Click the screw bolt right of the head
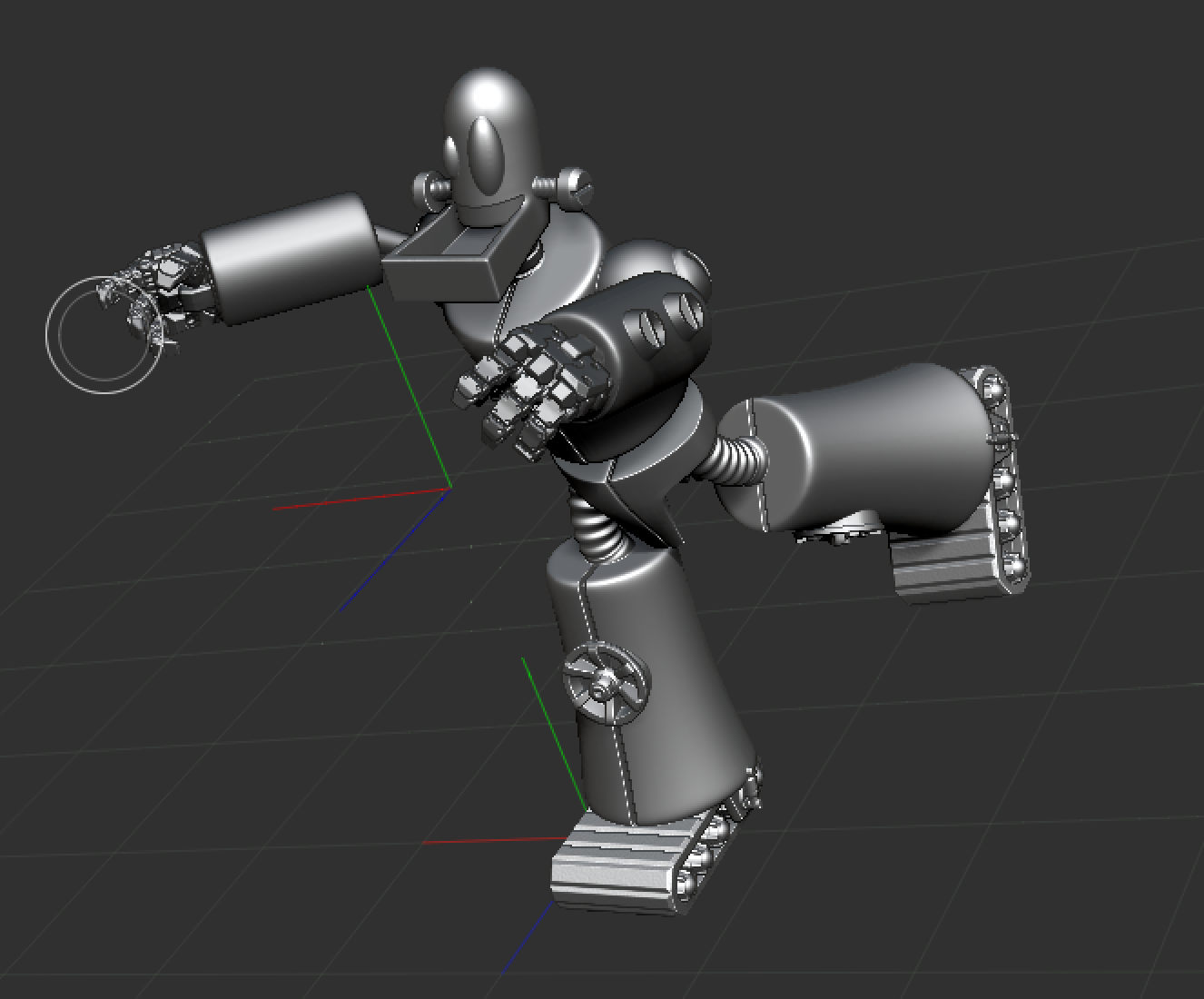The height and width of the screenshot is (999, 1204). coord(573,185)
